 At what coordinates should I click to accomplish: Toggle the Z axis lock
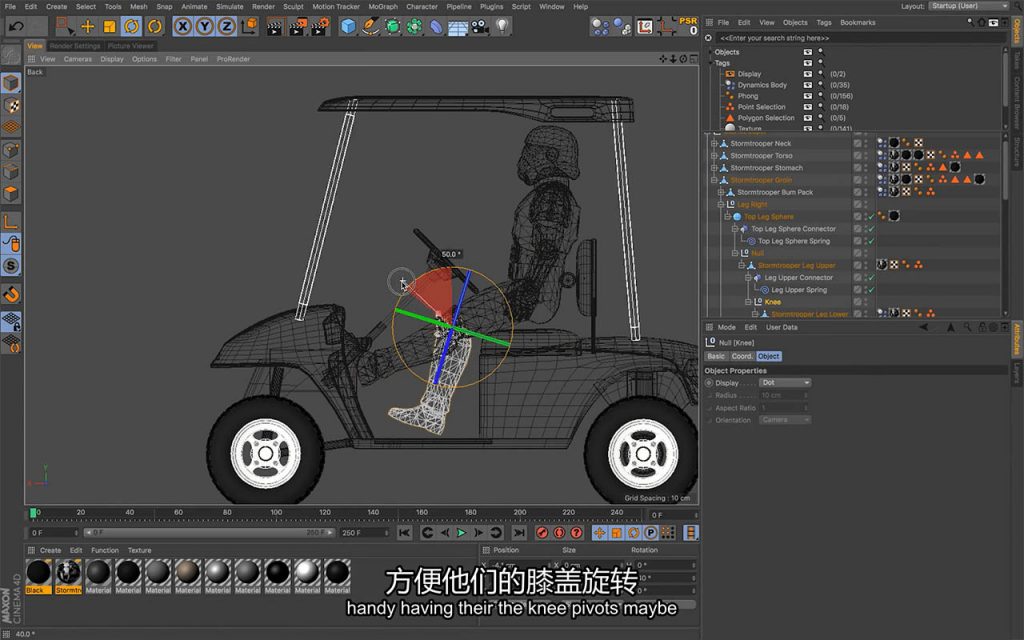coord(227,27)
